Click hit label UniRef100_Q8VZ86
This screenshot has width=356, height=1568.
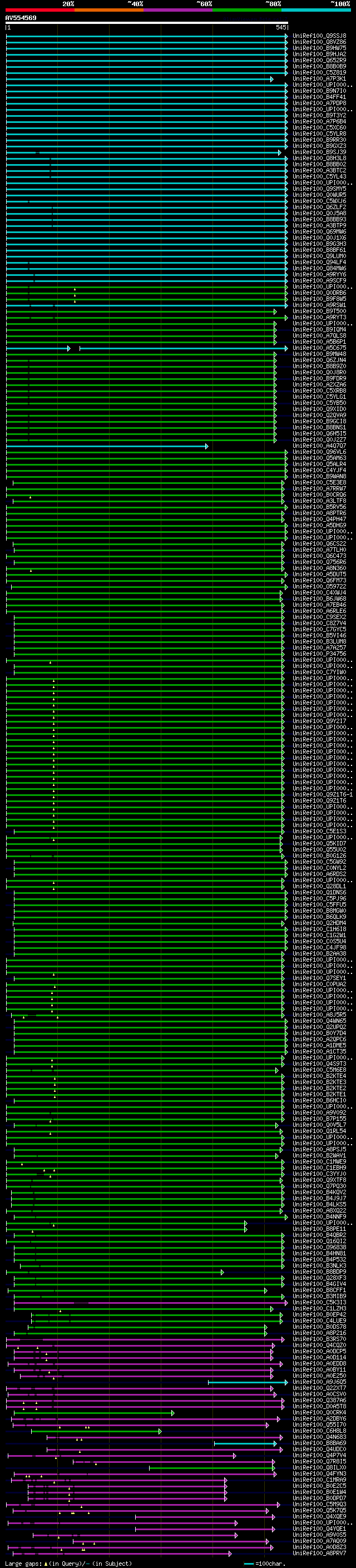[x=319, y=42]
